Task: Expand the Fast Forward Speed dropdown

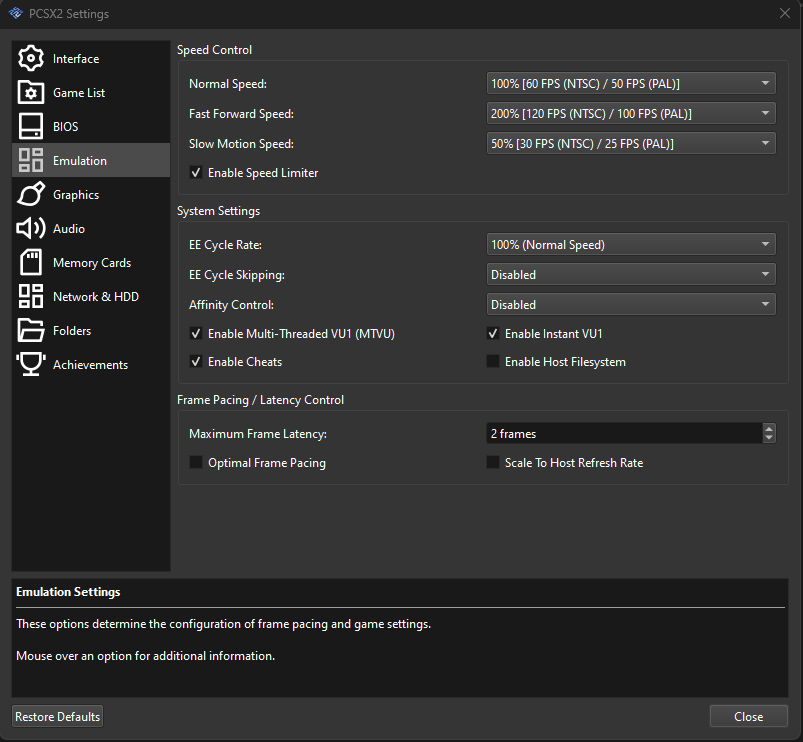Action: (x=631, y=113)
